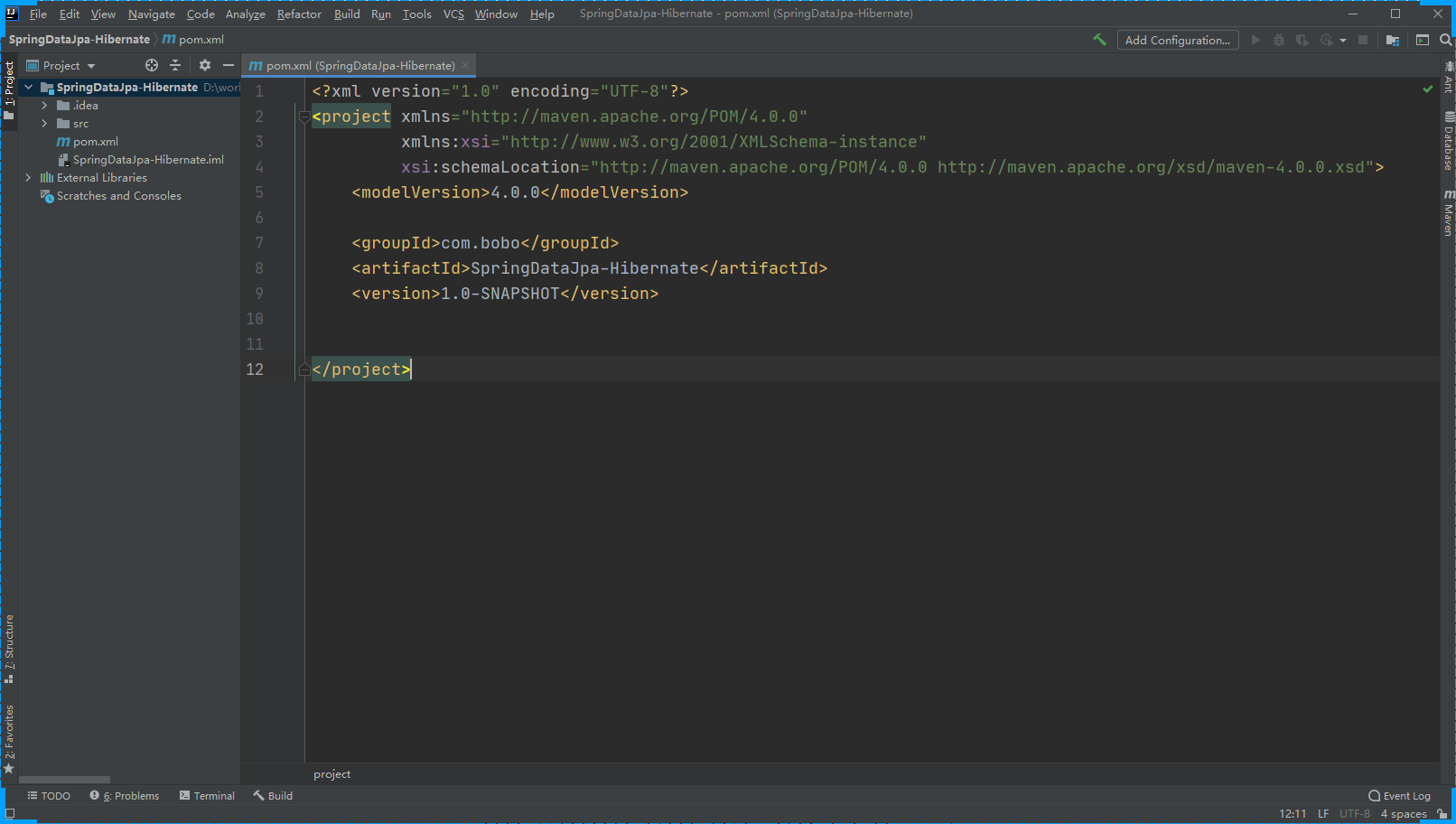Open the File menu
This screenshot has height=824, width=1456.
[38, 14]
